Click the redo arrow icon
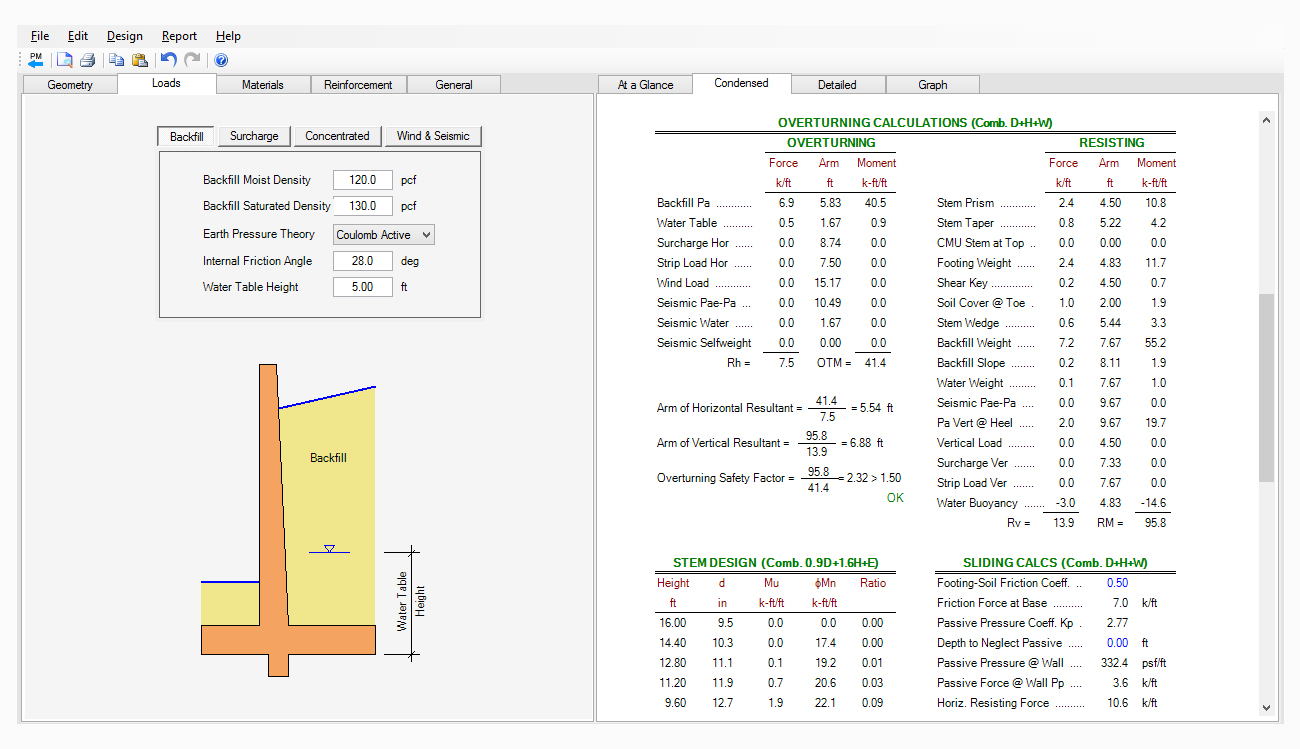Screen dimensions: 1300x749 [192, 61]
